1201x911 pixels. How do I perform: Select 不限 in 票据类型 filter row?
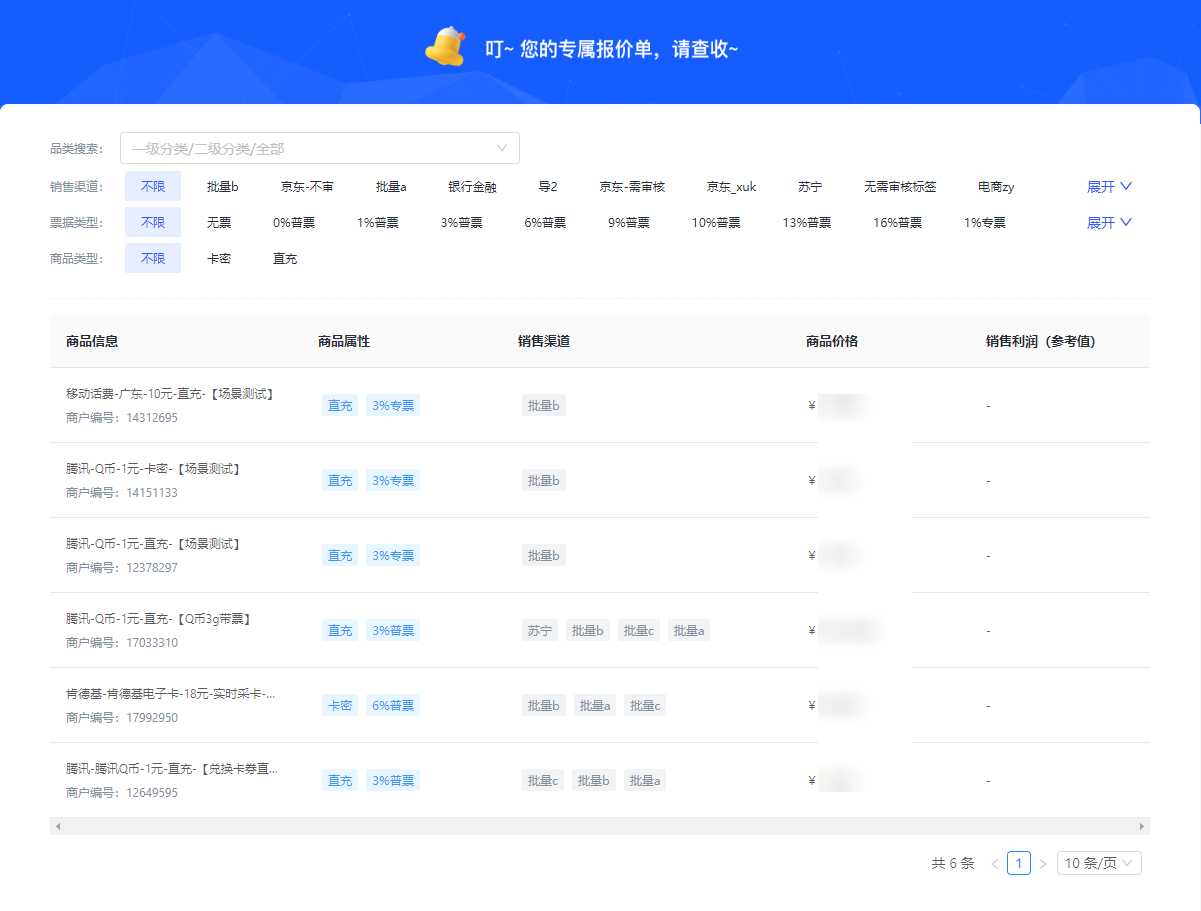[x=153, y=223]
